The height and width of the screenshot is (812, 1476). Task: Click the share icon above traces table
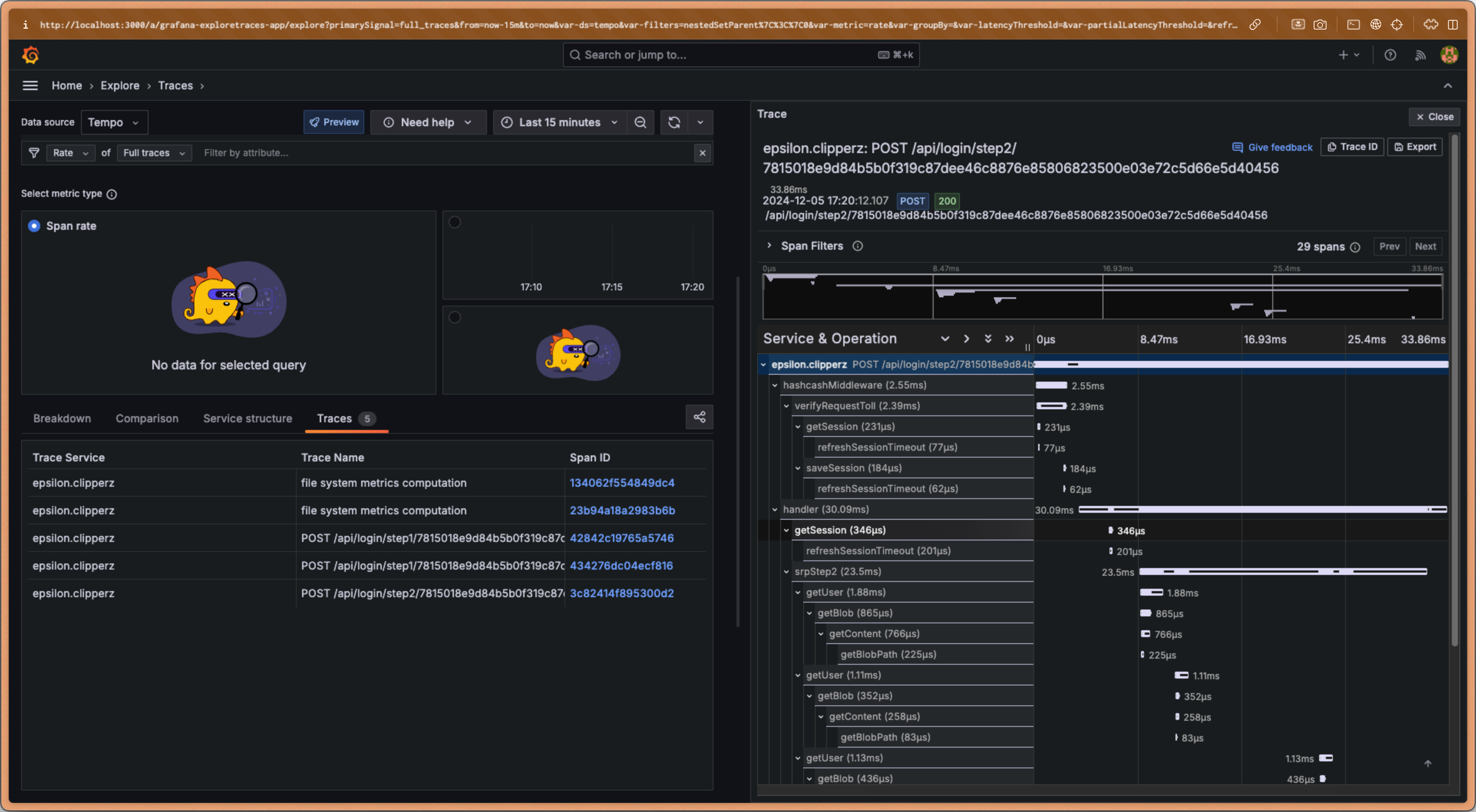click(x=699, y=417)
